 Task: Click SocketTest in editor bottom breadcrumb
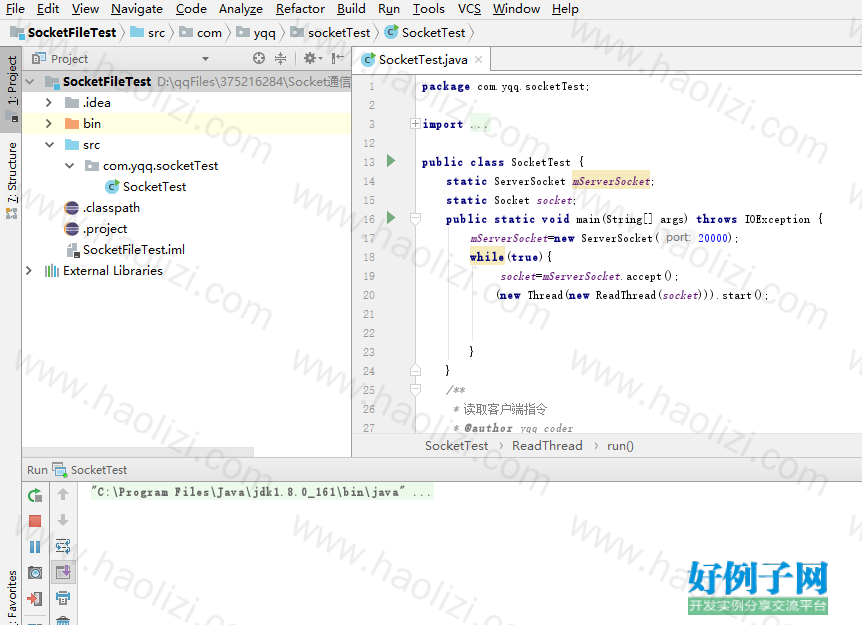point(456,446)
